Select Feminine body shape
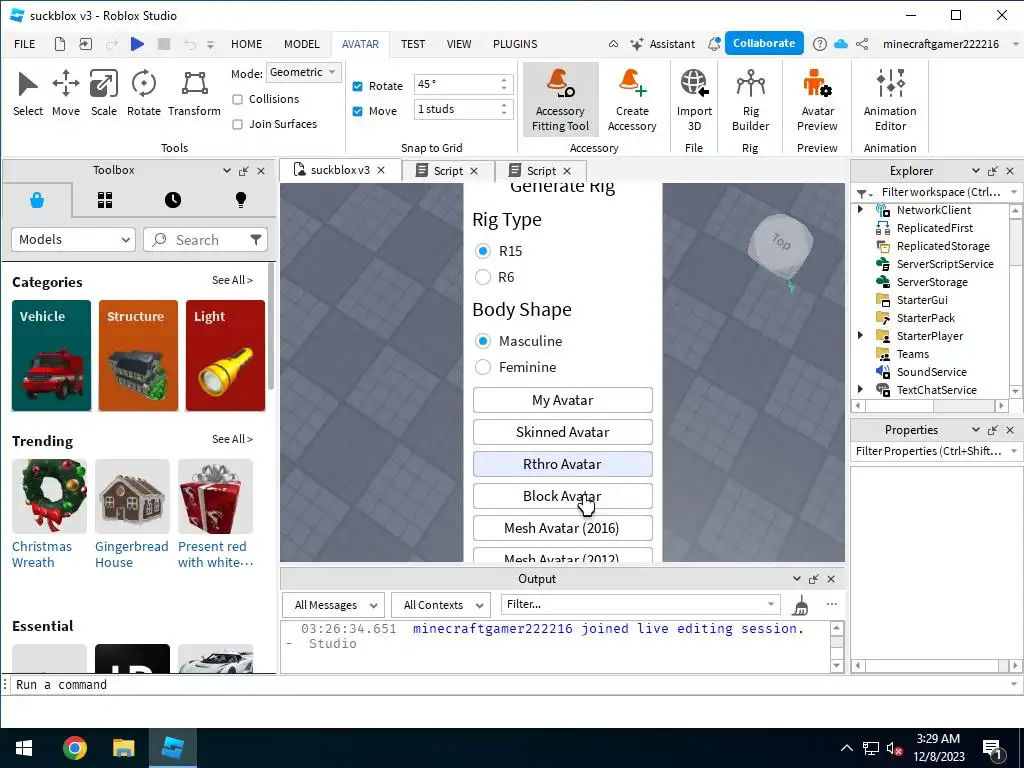1024x768 pixels. click(483, 367)
